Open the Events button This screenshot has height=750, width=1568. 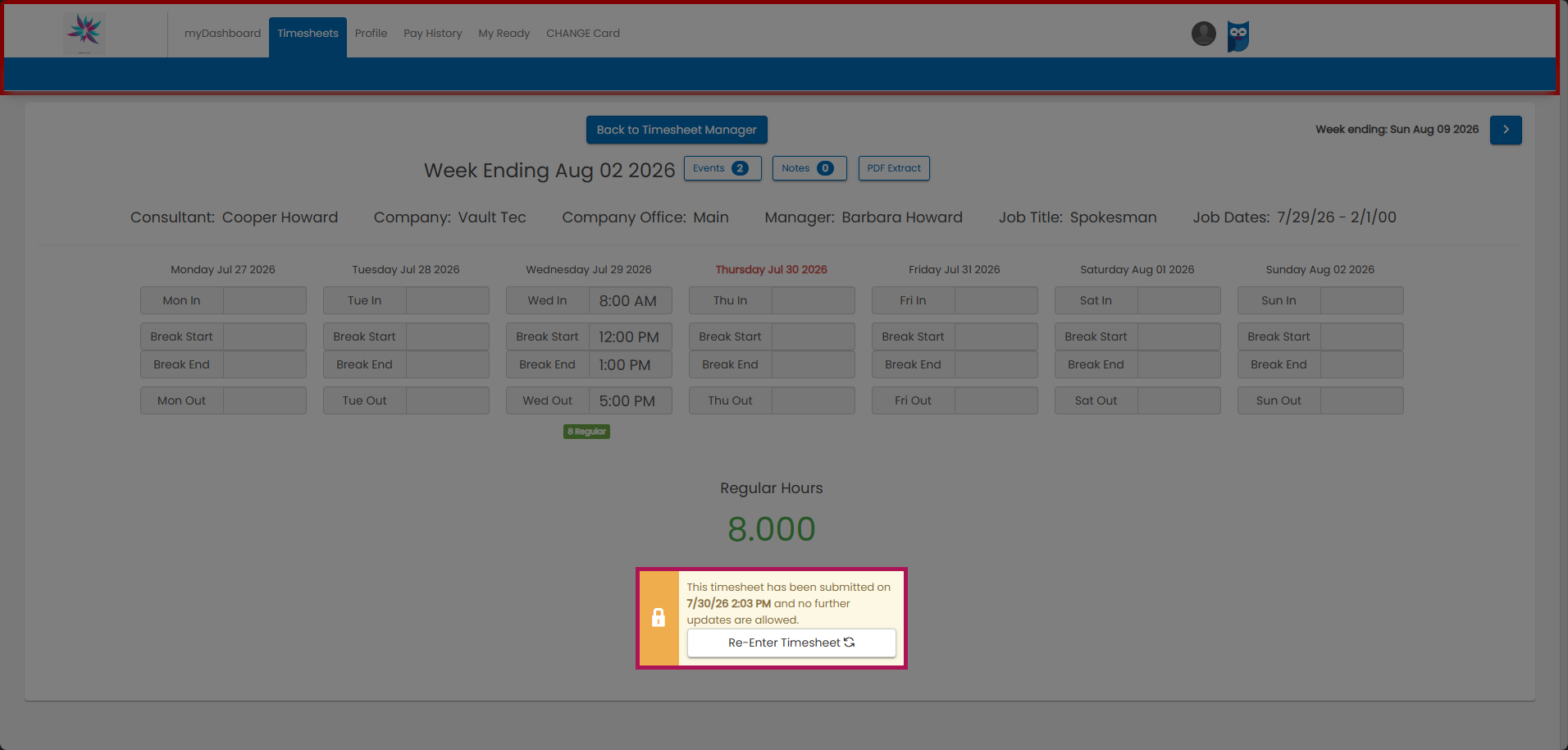coord(722,168)
